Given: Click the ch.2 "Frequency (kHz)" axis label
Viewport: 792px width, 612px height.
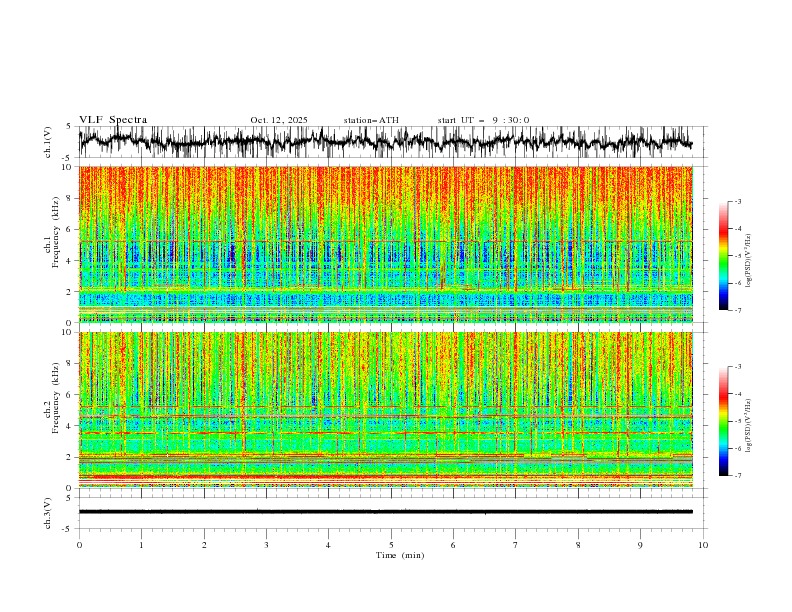Looking at the screenshot, I should [56, 397].
